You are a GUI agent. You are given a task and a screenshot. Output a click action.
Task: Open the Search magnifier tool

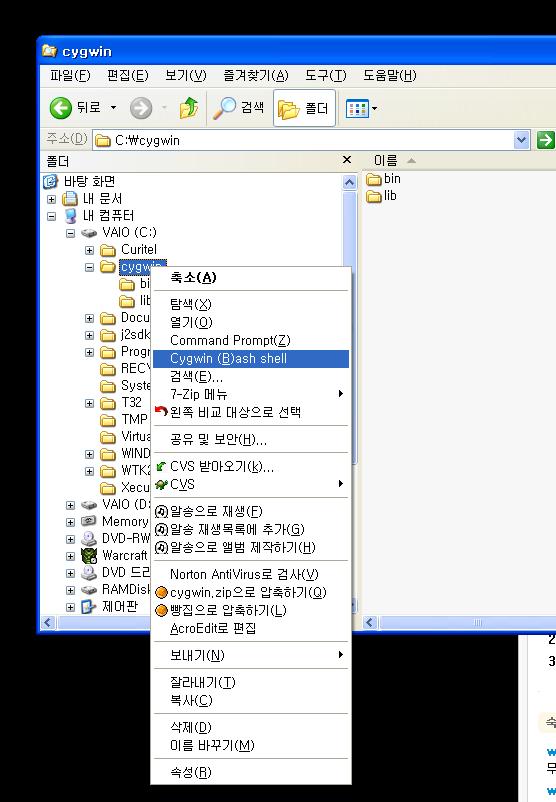[224, 108]
